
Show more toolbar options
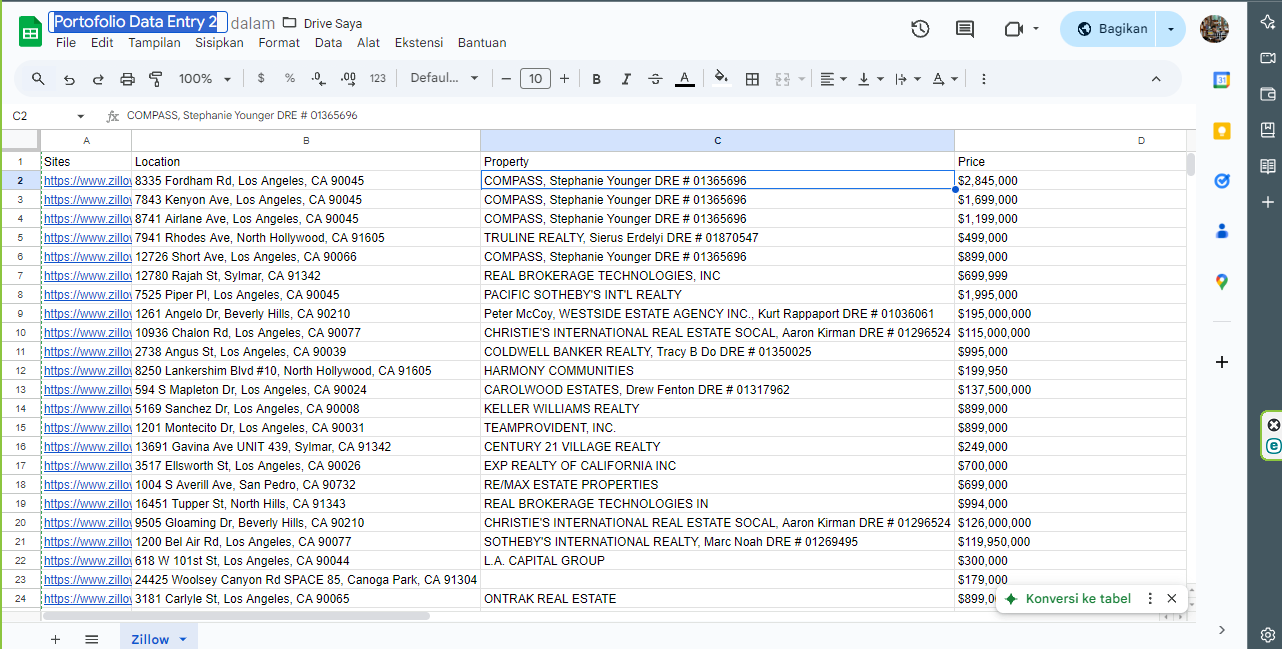click(x=984, y=78)
